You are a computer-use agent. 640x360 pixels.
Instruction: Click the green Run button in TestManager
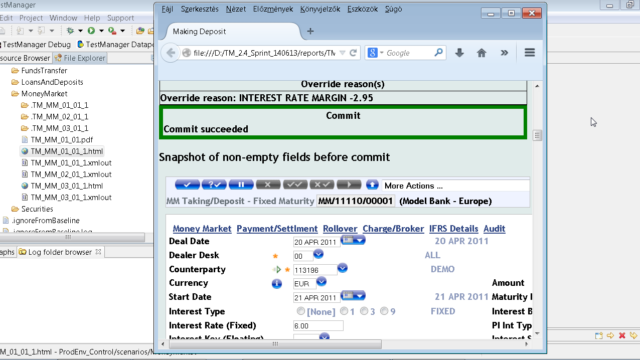point(91,31)
